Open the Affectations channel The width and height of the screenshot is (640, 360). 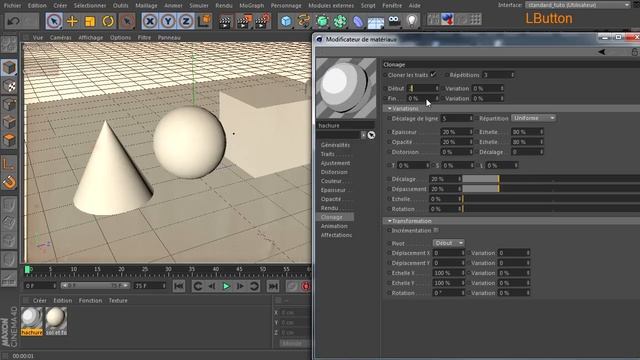(x=336, y=235)
